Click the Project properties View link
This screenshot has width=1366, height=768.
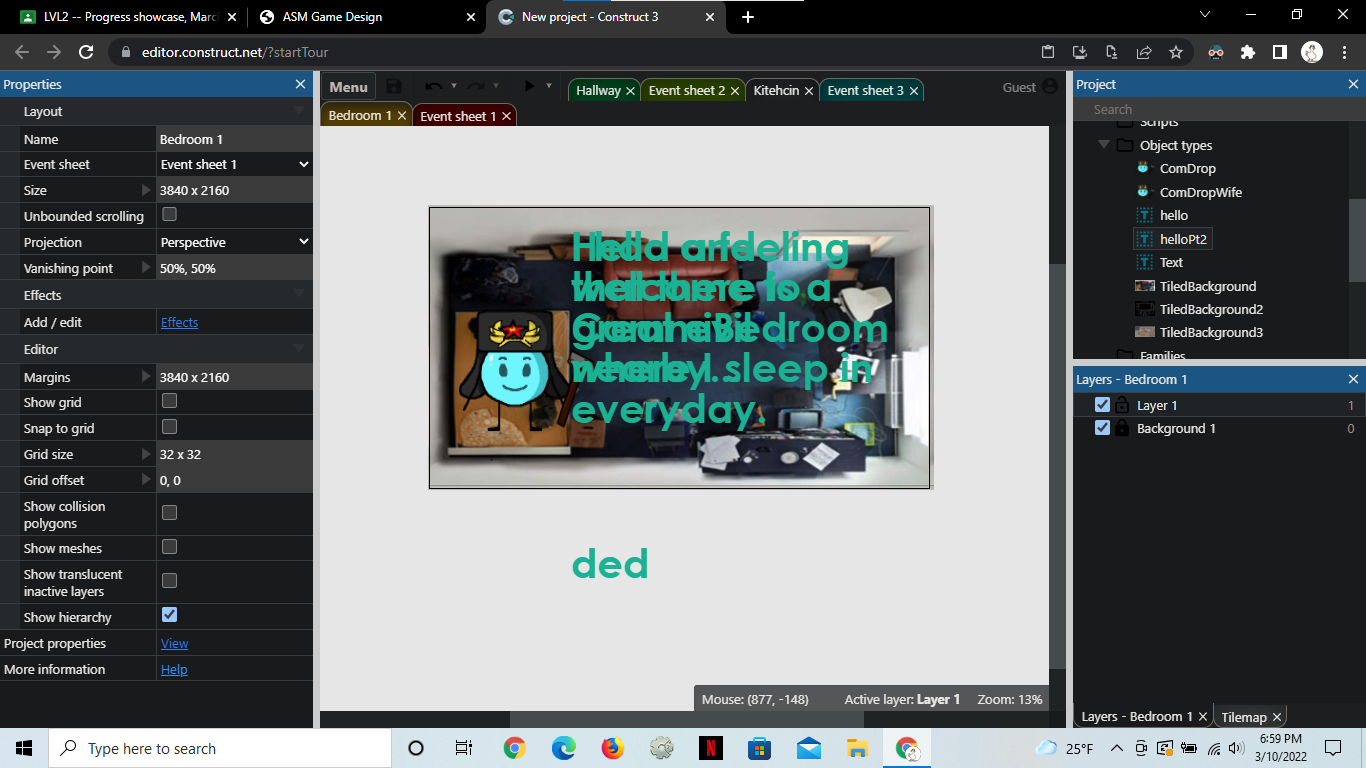point(174,643)
